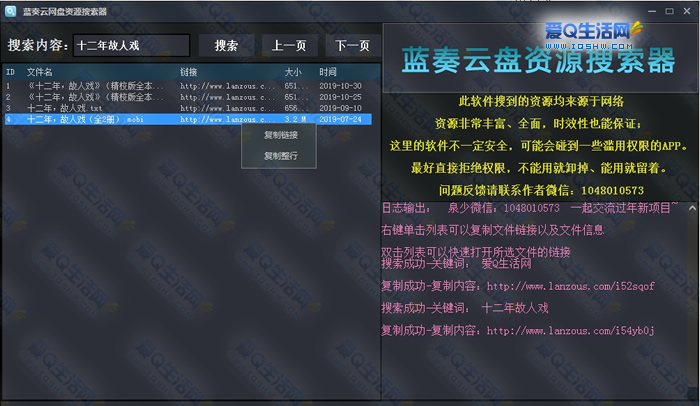Viewport: 700px width, 406px height.
Task: Focus the 搜索内容 search input field
Action: [132, 45]
